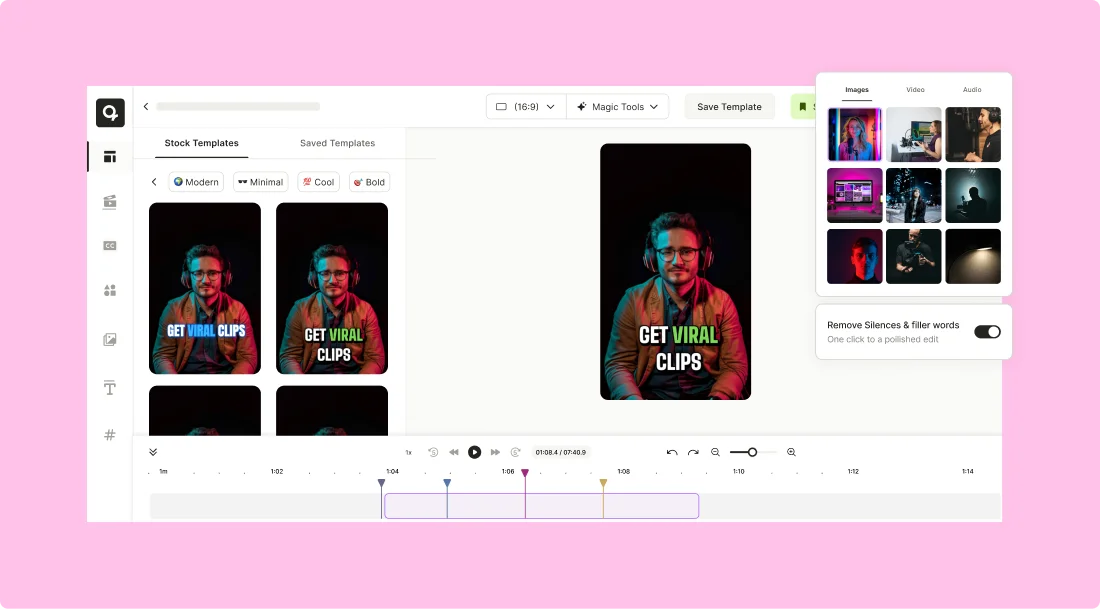This screenshot has width=1100, height=609.
Task: Select the hashtag icon in the sidebar
Action: point(109,435)
